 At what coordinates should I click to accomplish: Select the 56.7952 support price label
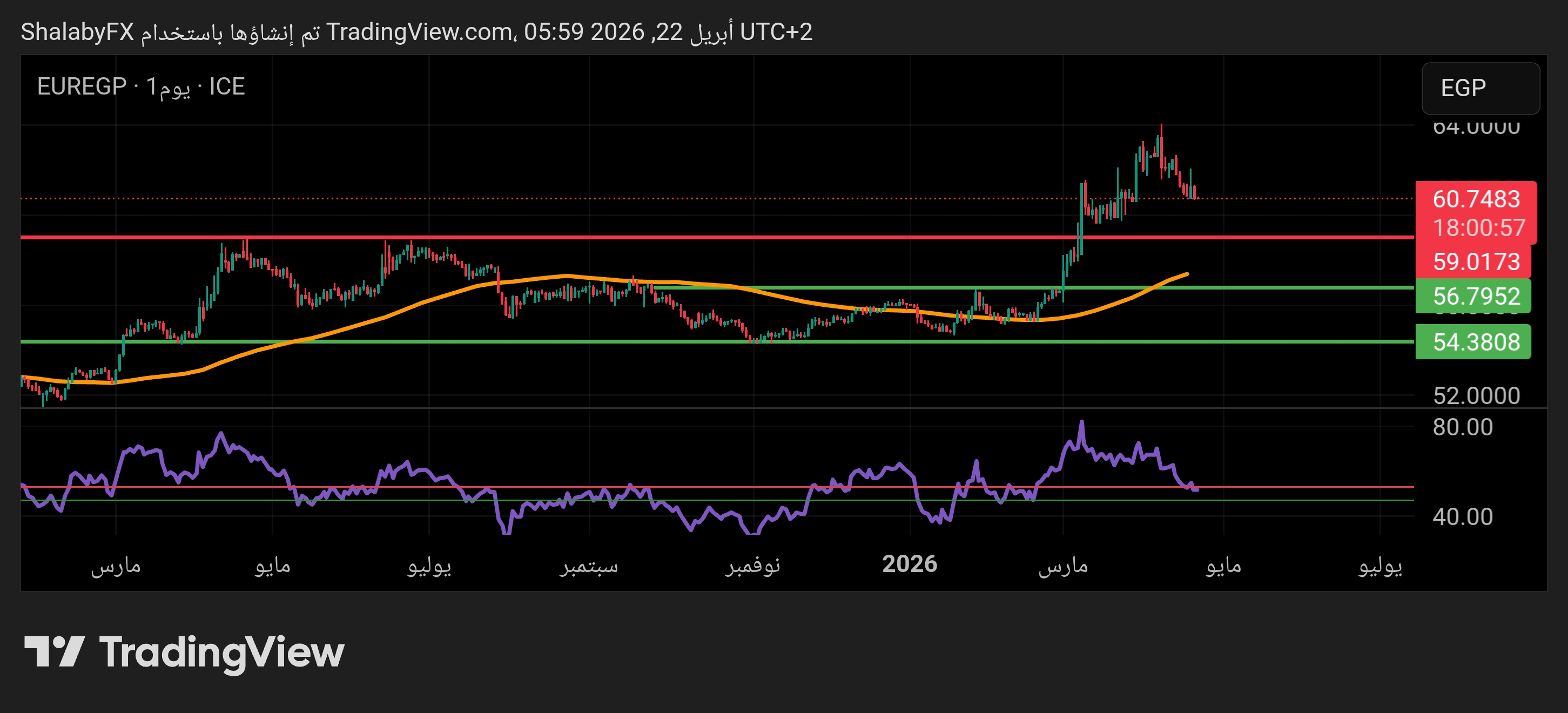pos(1476,297)
